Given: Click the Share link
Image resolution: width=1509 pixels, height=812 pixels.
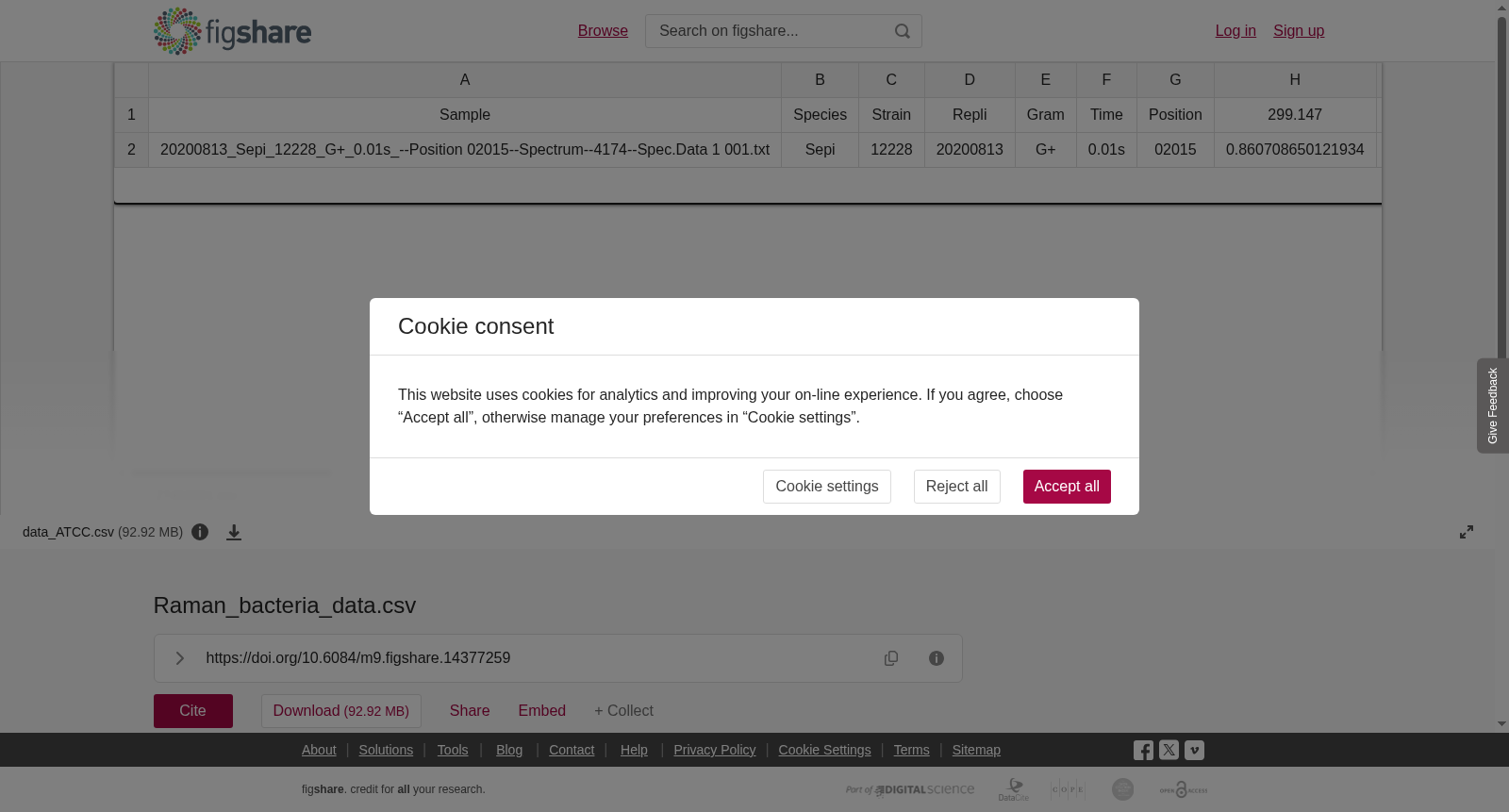Looking at the screenshot, I should [470, 711].
